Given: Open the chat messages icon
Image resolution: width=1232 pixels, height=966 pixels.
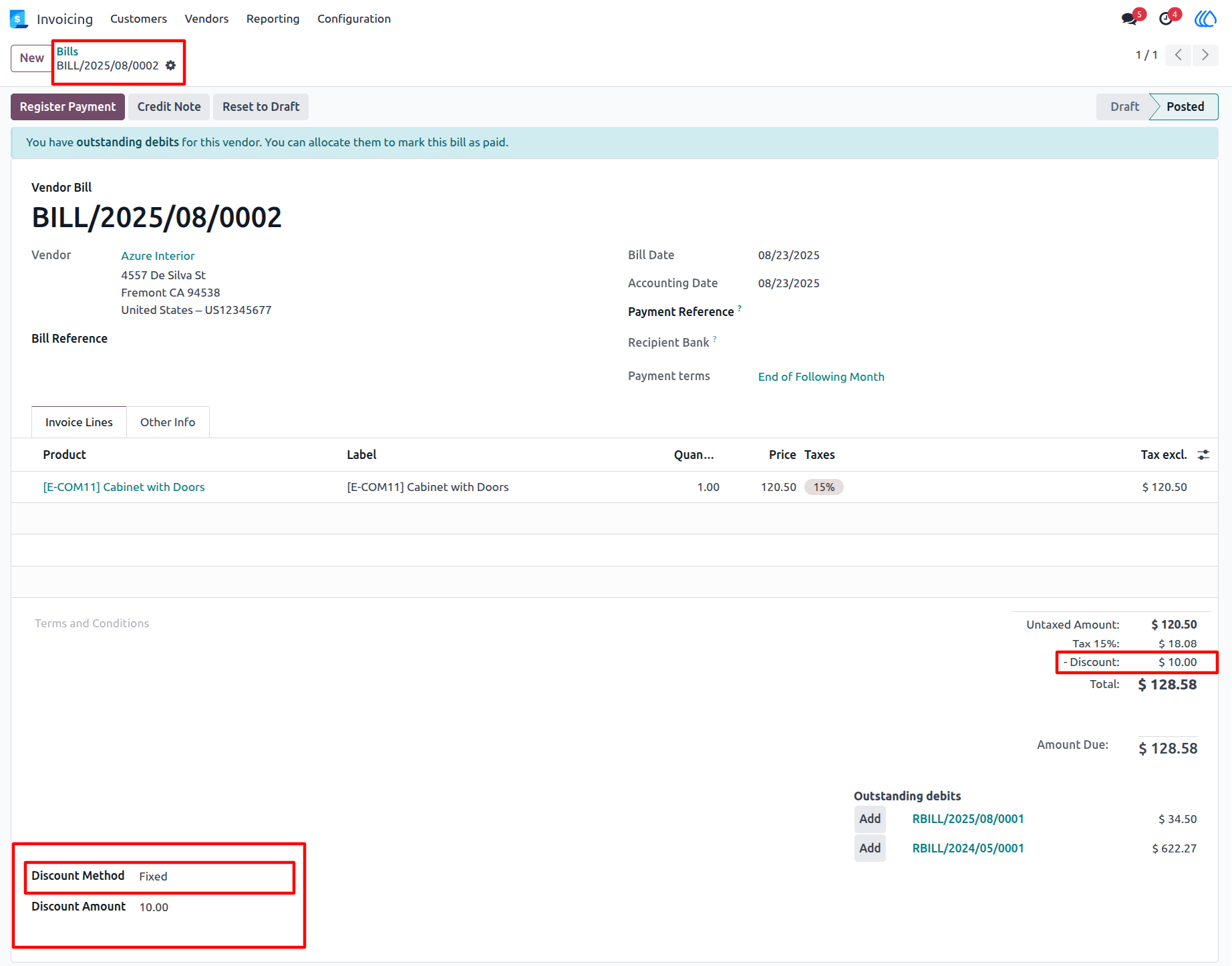Looking at the screenshot, I should (1130, 19).
